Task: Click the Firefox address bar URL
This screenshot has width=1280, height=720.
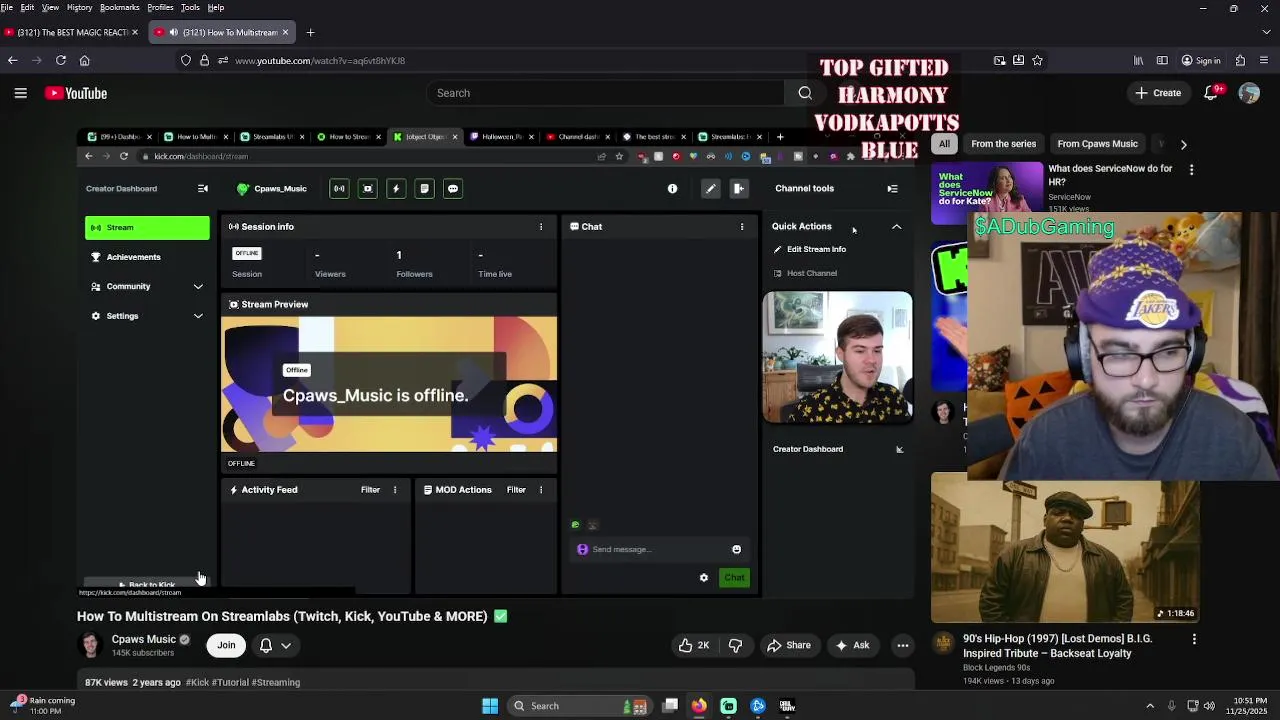Action: pyautogui.click(x=320, y=60)
